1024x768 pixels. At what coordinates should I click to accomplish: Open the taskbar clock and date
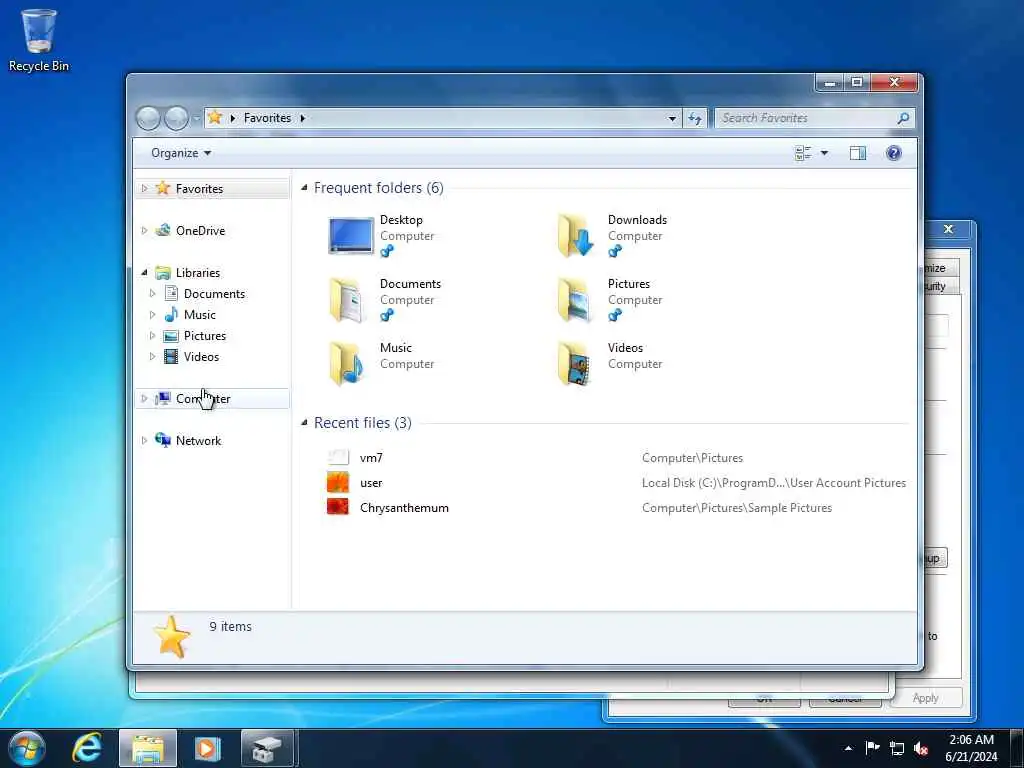click(971, 748)
